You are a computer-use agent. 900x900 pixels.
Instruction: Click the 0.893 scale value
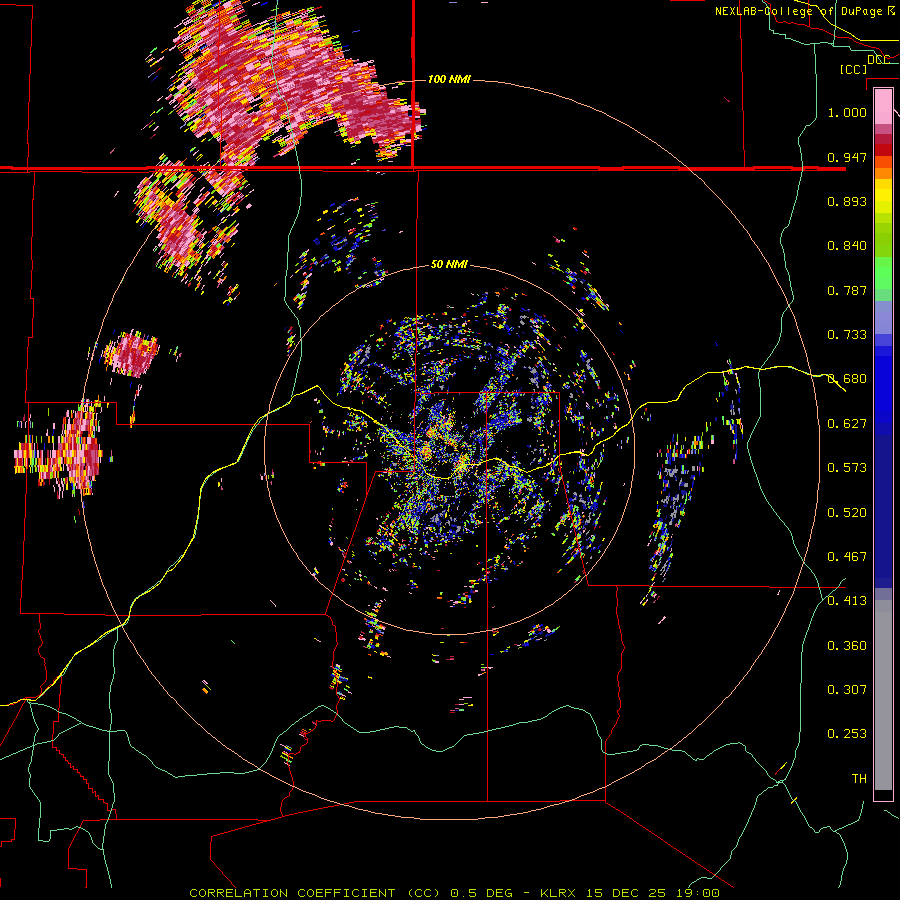847,201
